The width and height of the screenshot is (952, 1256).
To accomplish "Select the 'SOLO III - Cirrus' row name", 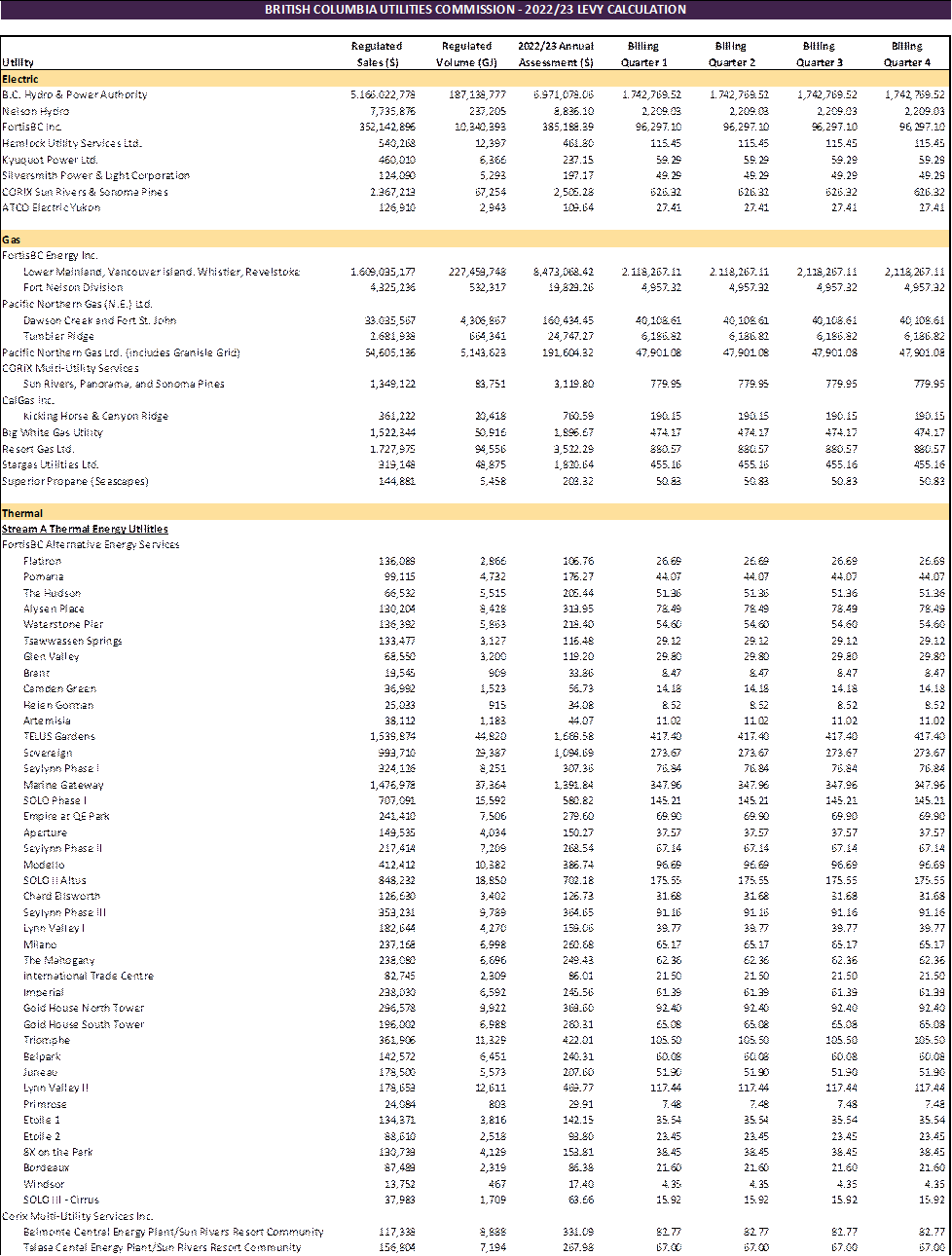I will click(61, 1200).
